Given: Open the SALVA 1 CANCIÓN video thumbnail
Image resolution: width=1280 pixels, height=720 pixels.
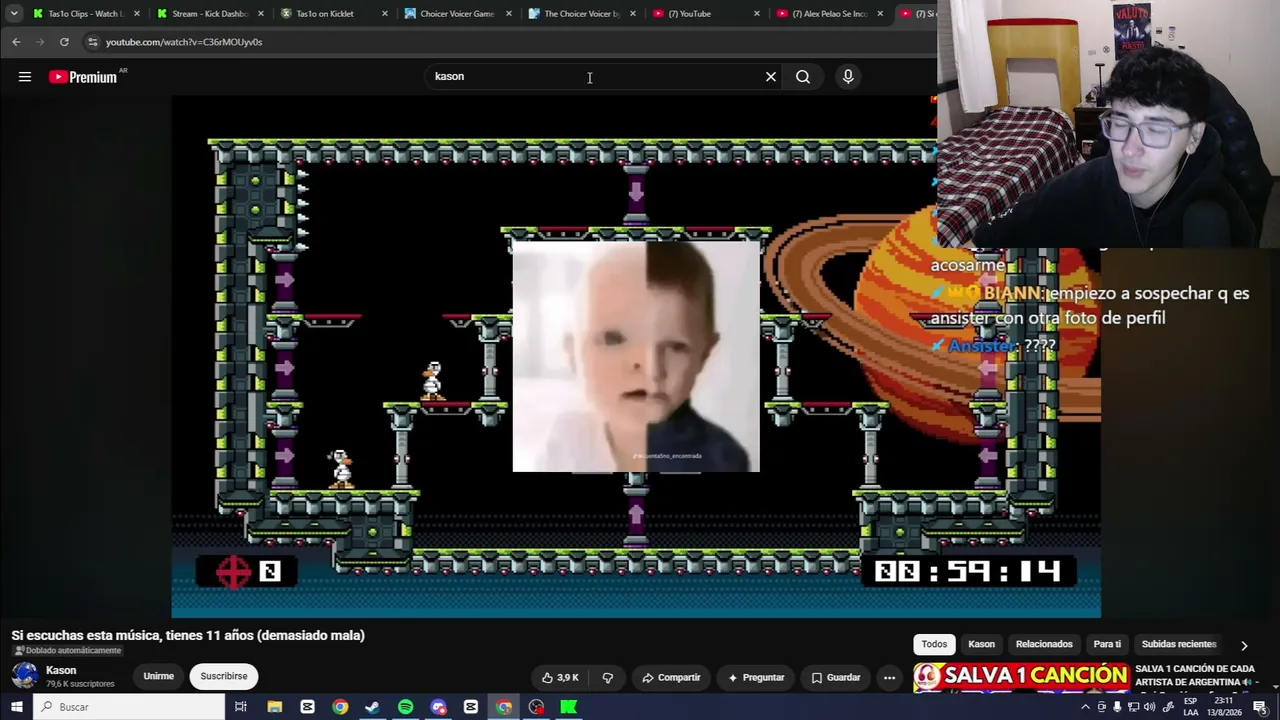Looking at the screenshot, I should (x=1021, y=677).
